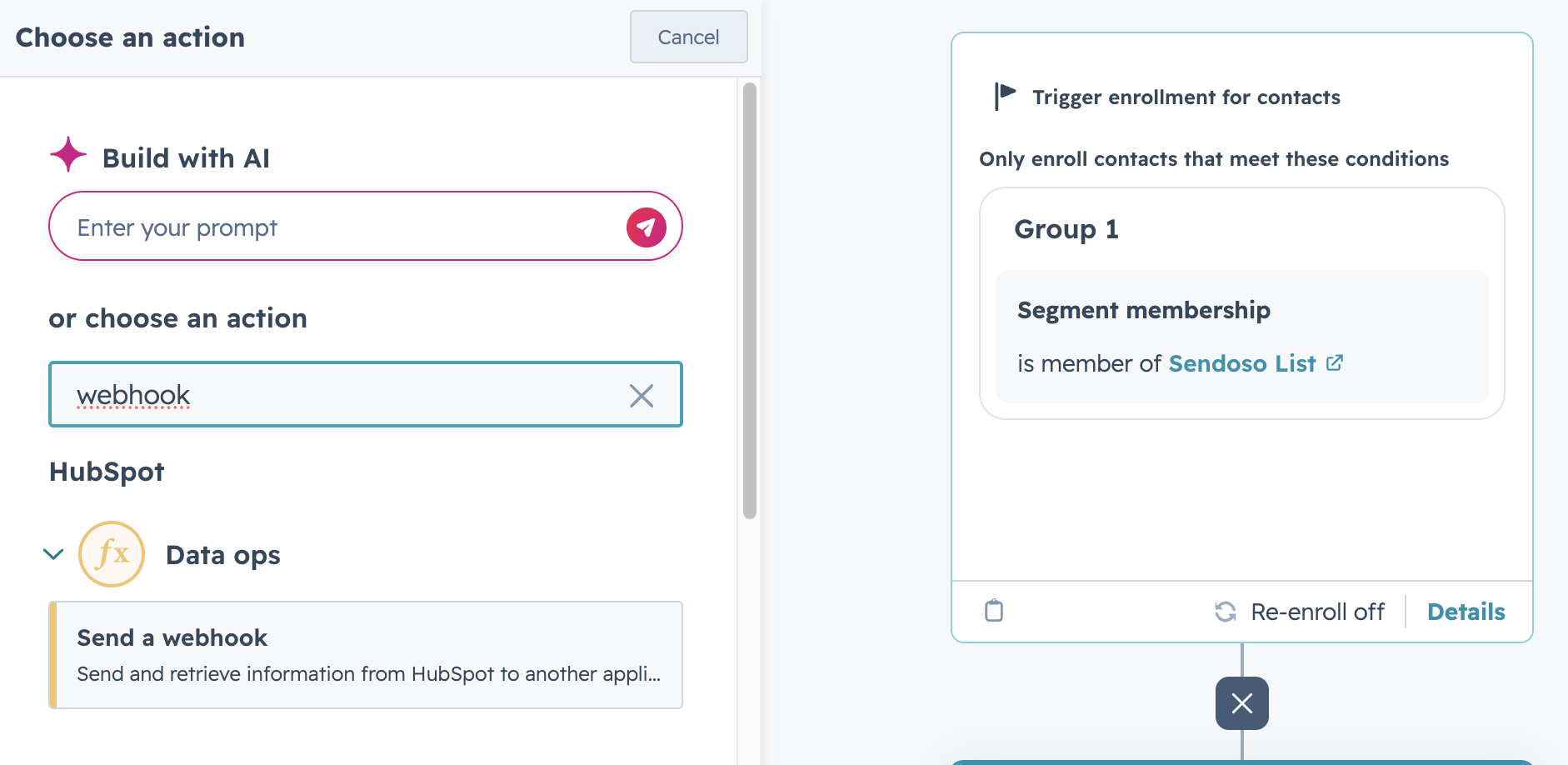Screen dimensions: 1568x765
Task: Click the Data ops fx icon
Action: click(x=112, y=554)
